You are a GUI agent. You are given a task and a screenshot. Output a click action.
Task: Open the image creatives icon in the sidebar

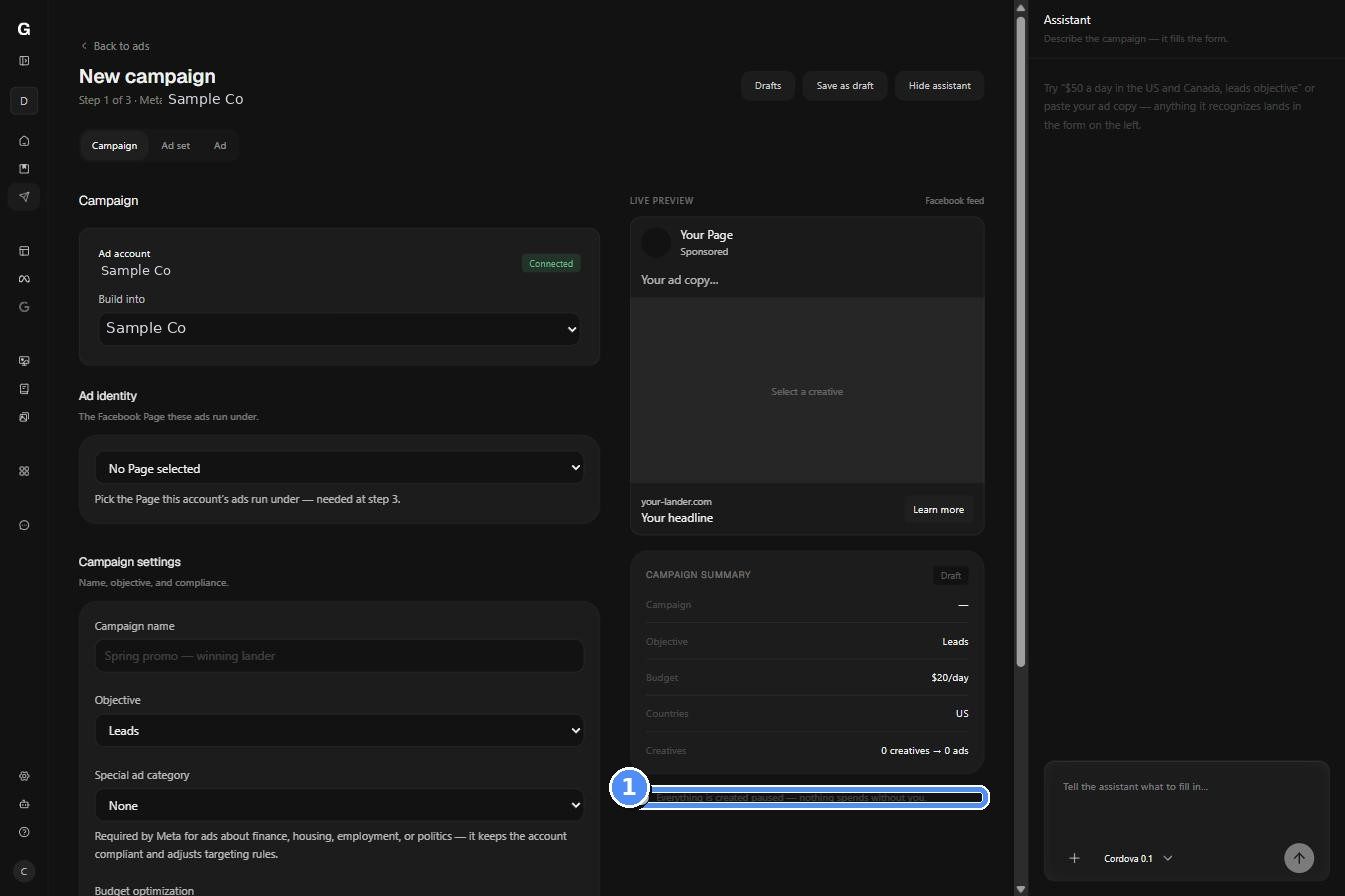[x=24, y=361]
